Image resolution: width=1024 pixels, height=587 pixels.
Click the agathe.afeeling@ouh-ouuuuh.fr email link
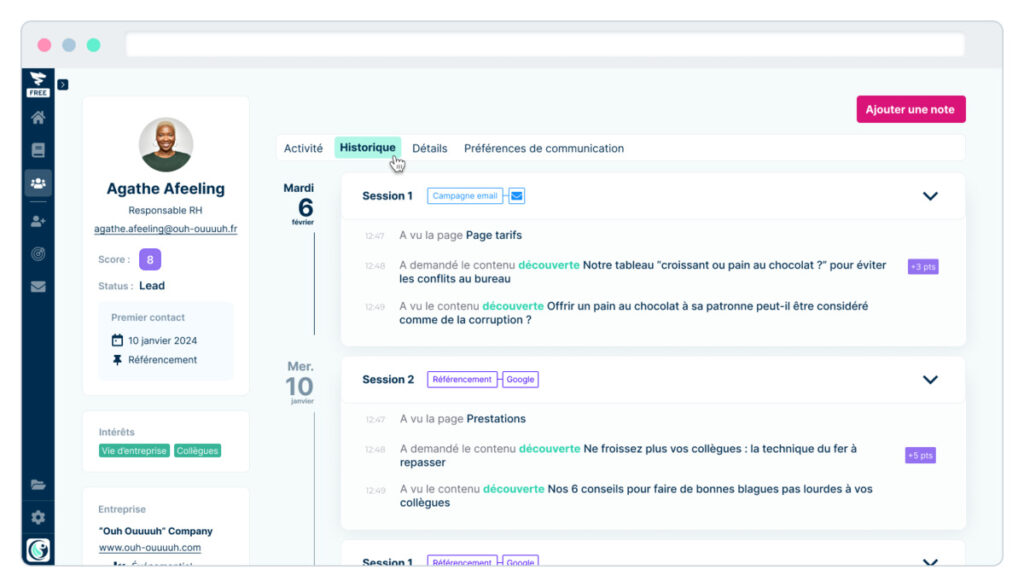click(x=165, y=229)
